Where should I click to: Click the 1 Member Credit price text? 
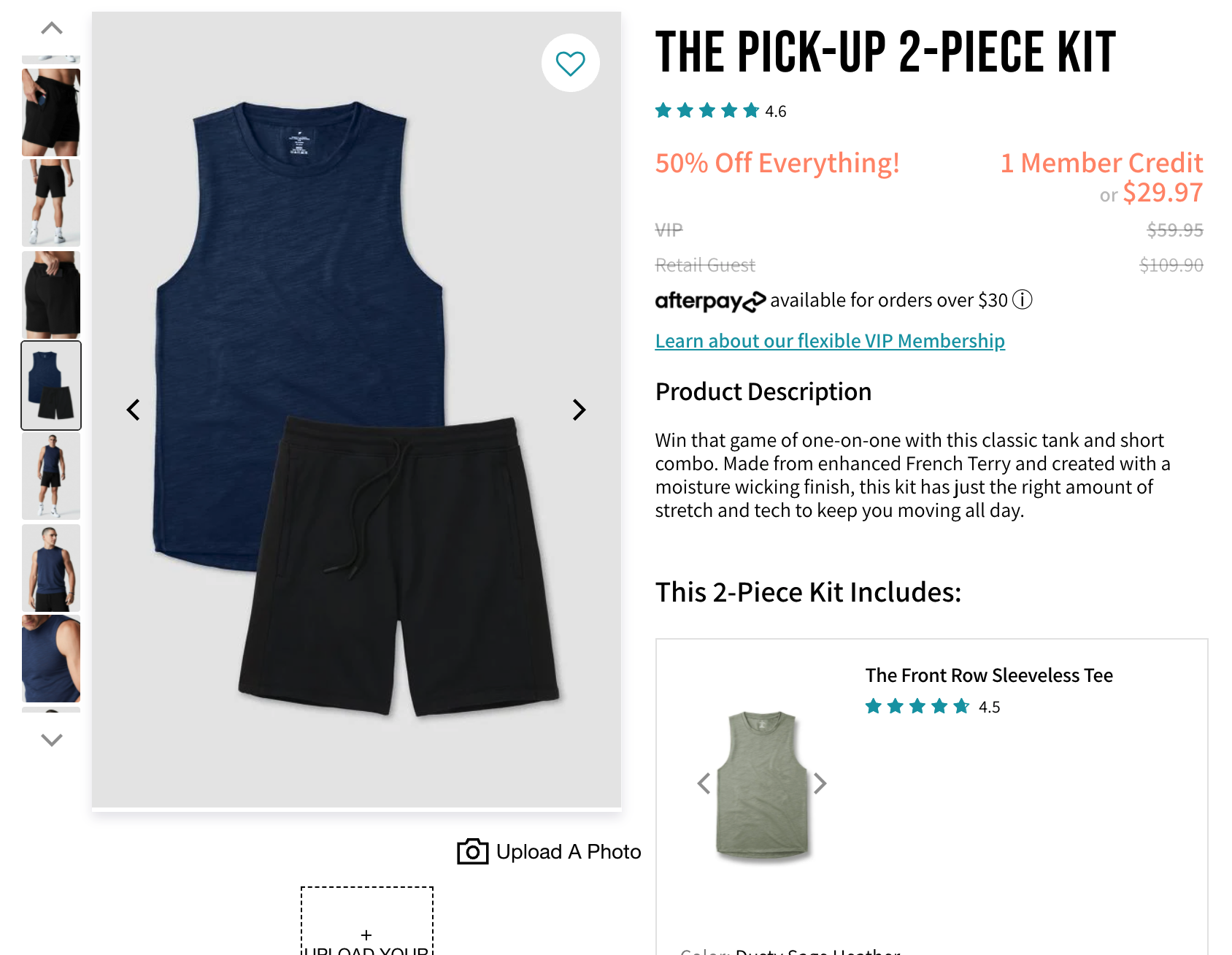pos(1101,163)
